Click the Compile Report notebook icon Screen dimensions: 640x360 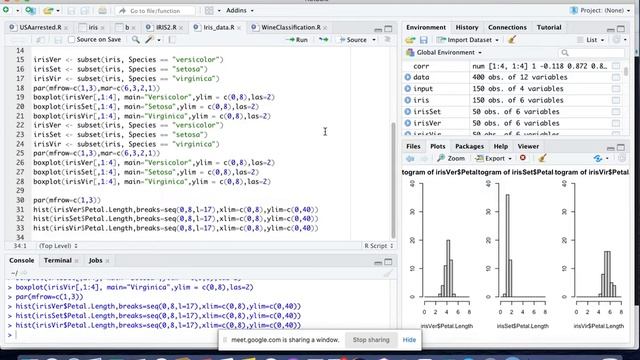[172, 40]
